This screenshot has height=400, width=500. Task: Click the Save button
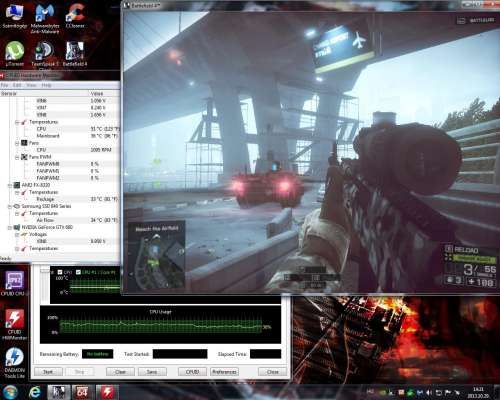(x=152, y=372)
